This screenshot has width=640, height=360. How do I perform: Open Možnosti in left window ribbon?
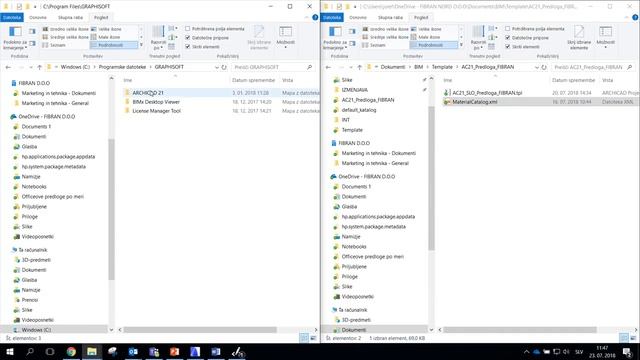(x=285, y=37)
